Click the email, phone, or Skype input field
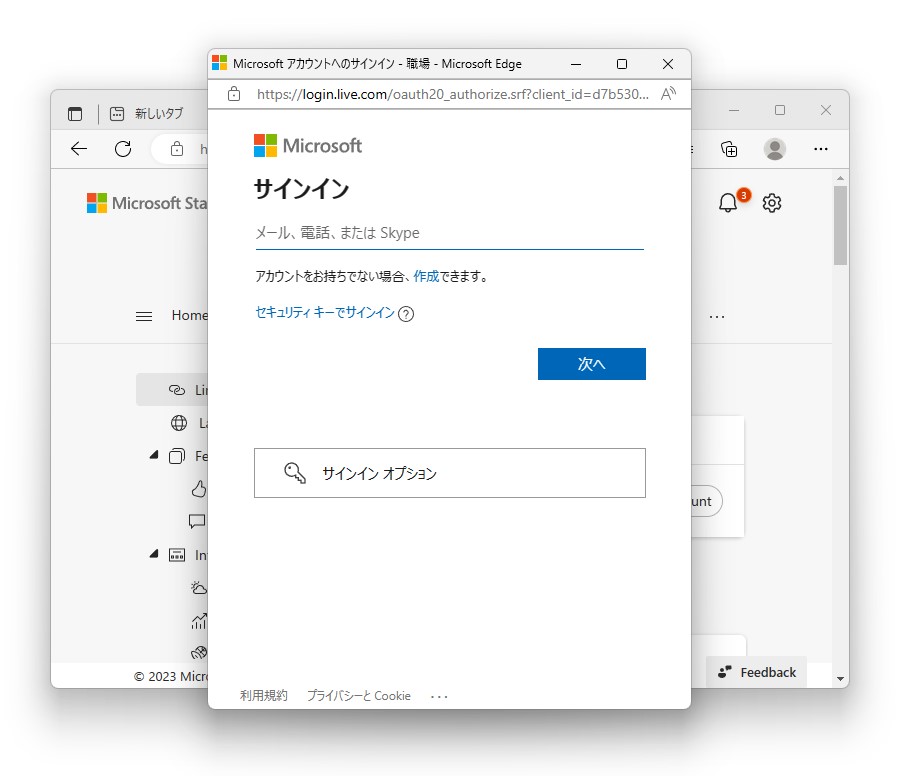The image size is (913, 776). pos(448,233)
